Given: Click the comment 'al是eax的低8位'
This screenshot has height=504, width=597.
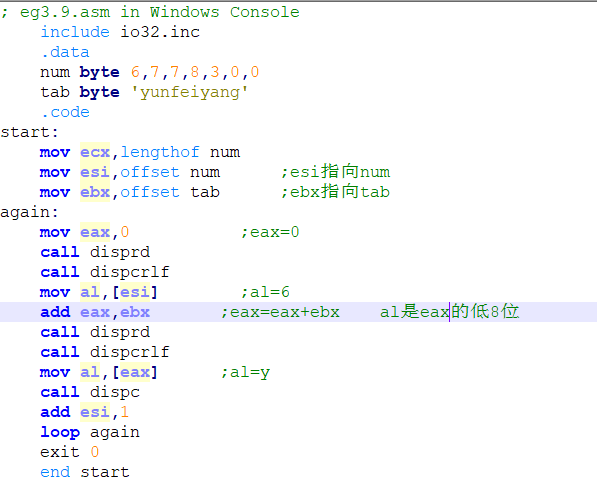Looking at the screenshot, I should tap(449, 312).
